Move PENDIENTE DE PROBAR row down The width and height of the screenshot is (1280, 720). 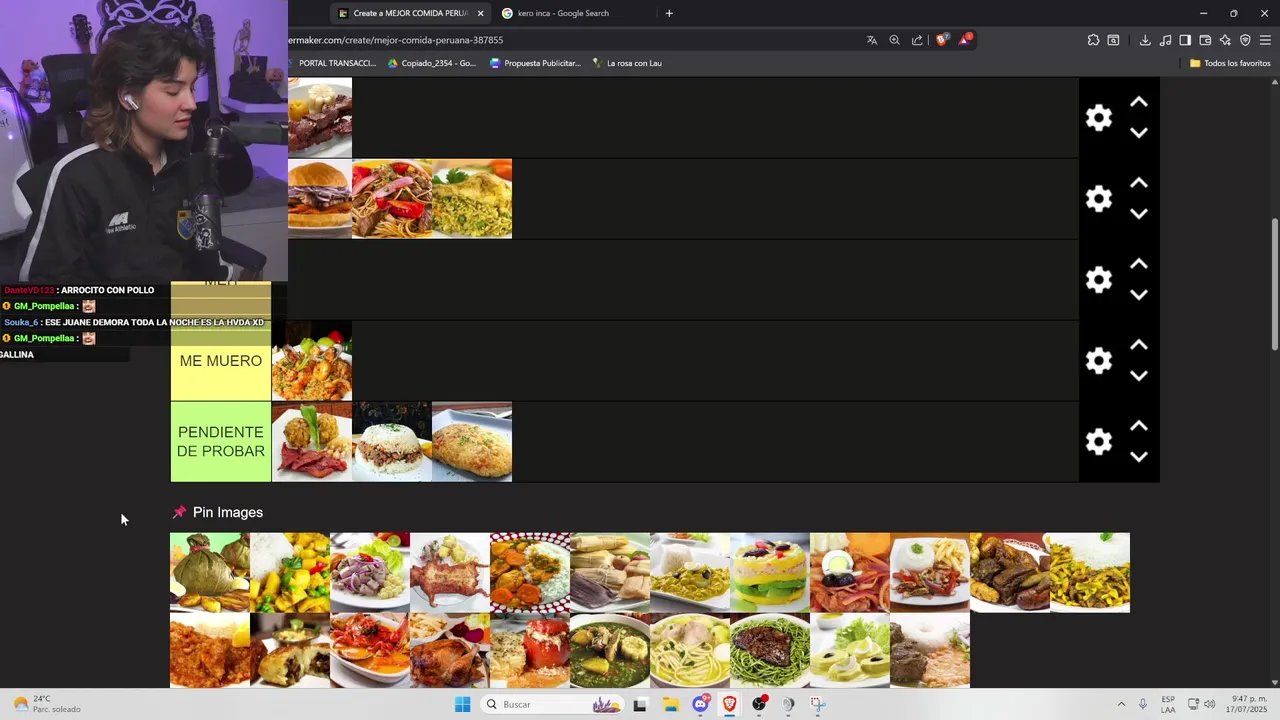1138,457
